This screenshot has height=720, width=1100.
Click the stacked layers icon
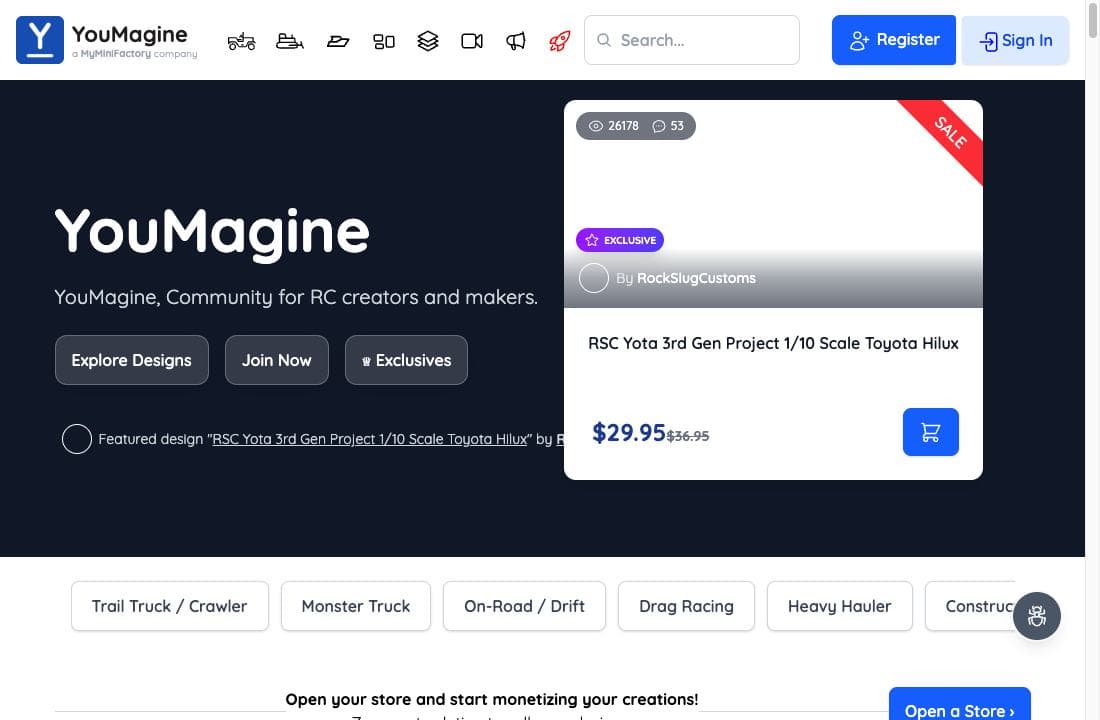[428, 41]
